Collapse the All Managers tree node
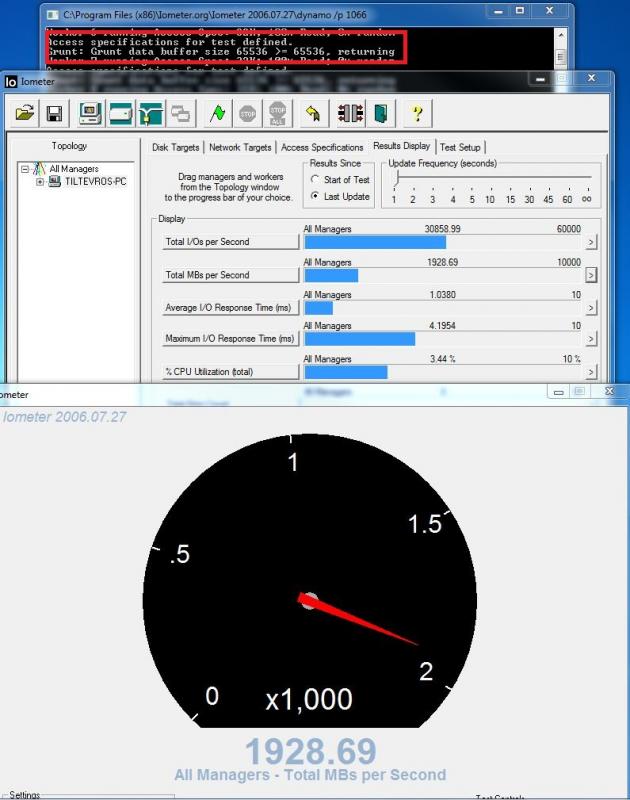Screen dimensions: 630x800 click(24, 168)
